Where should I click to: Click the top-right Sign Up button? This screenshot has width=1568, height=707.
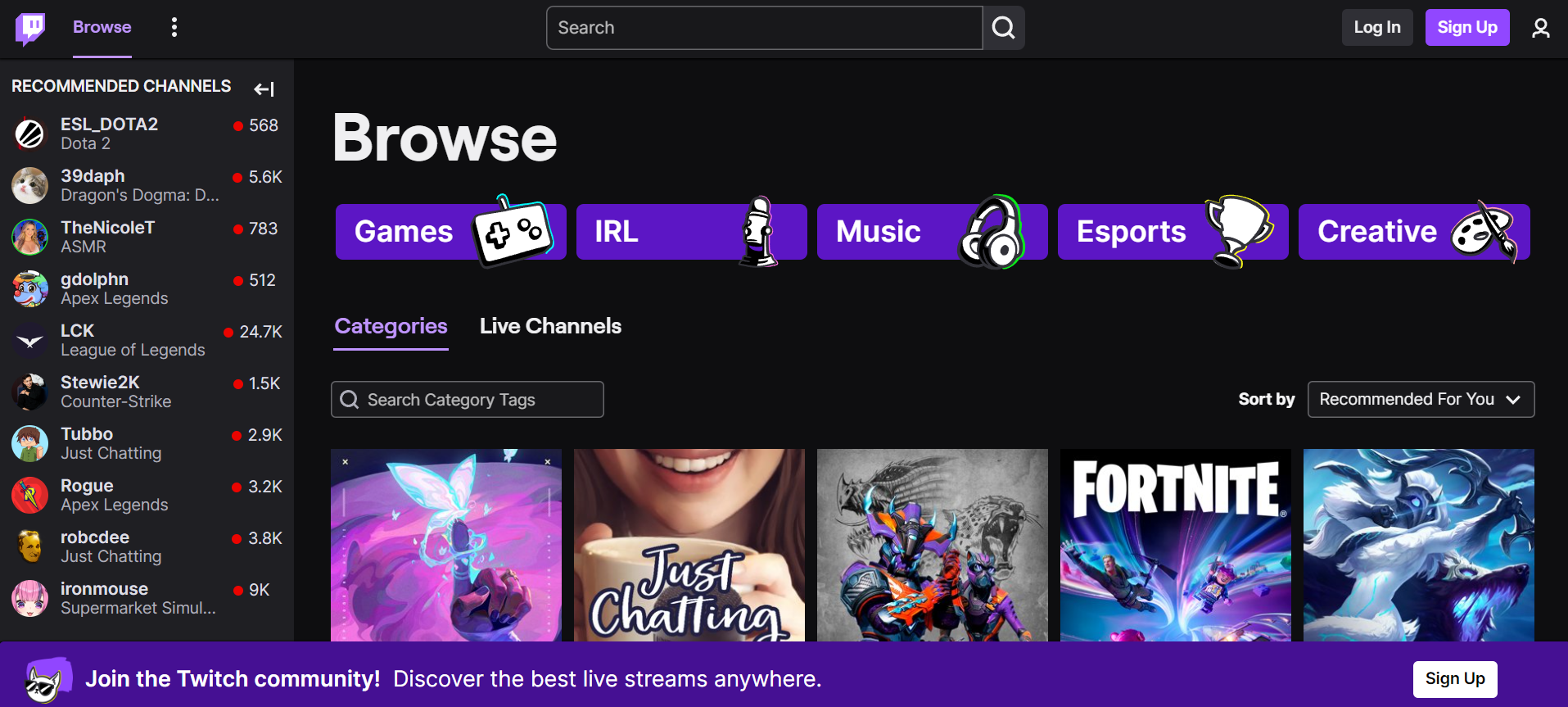coord(1467,28)
